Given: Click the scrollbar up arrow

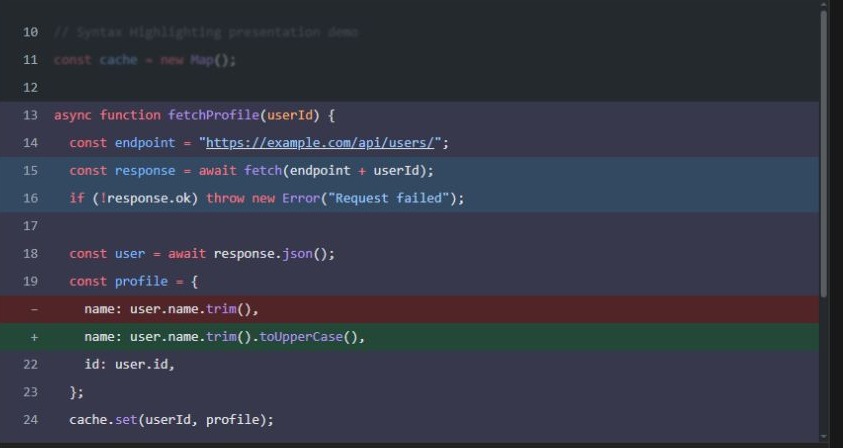Looking at the screenshot, I should click(x=824, y=5).
